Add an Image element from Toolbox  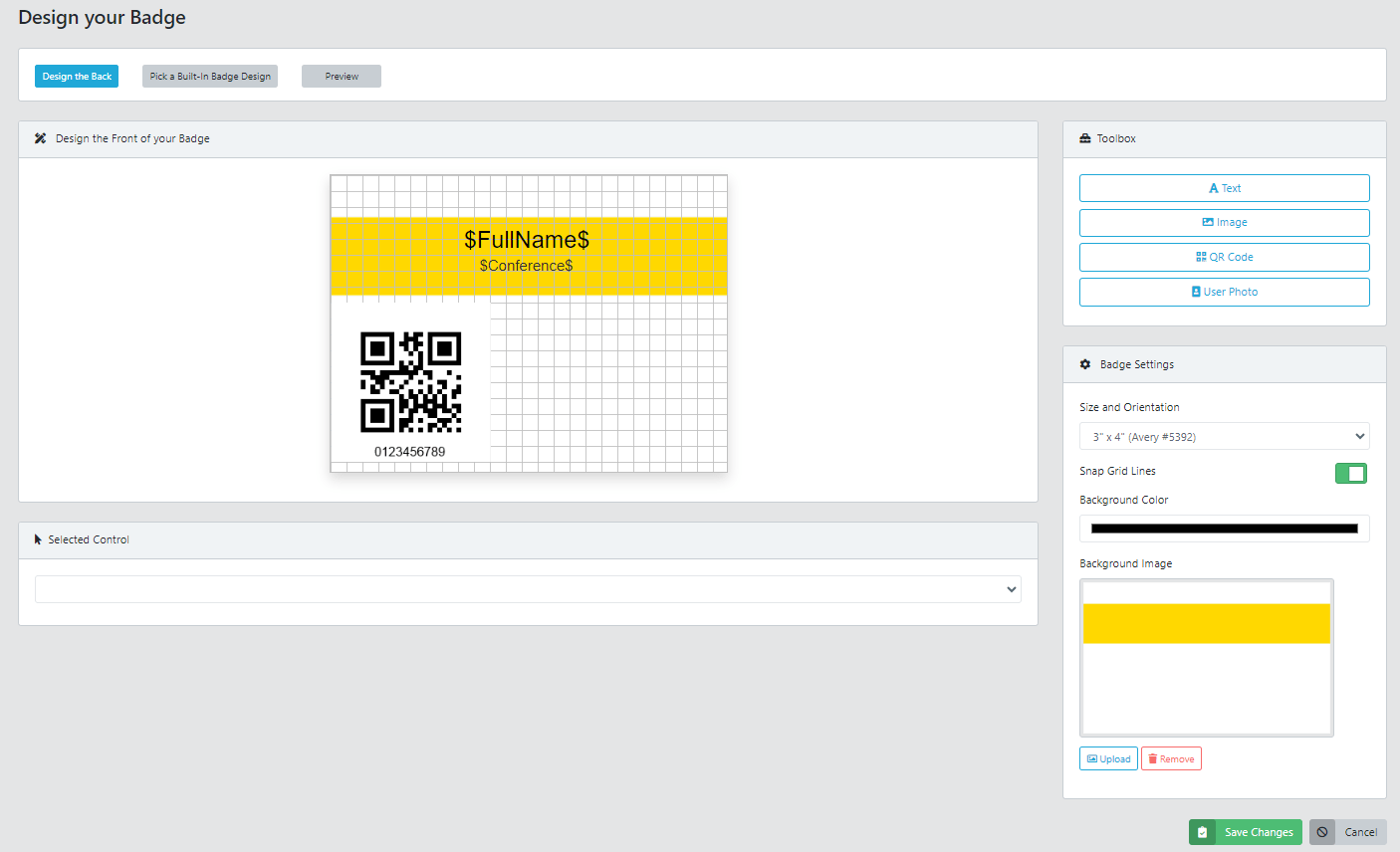1225,223
